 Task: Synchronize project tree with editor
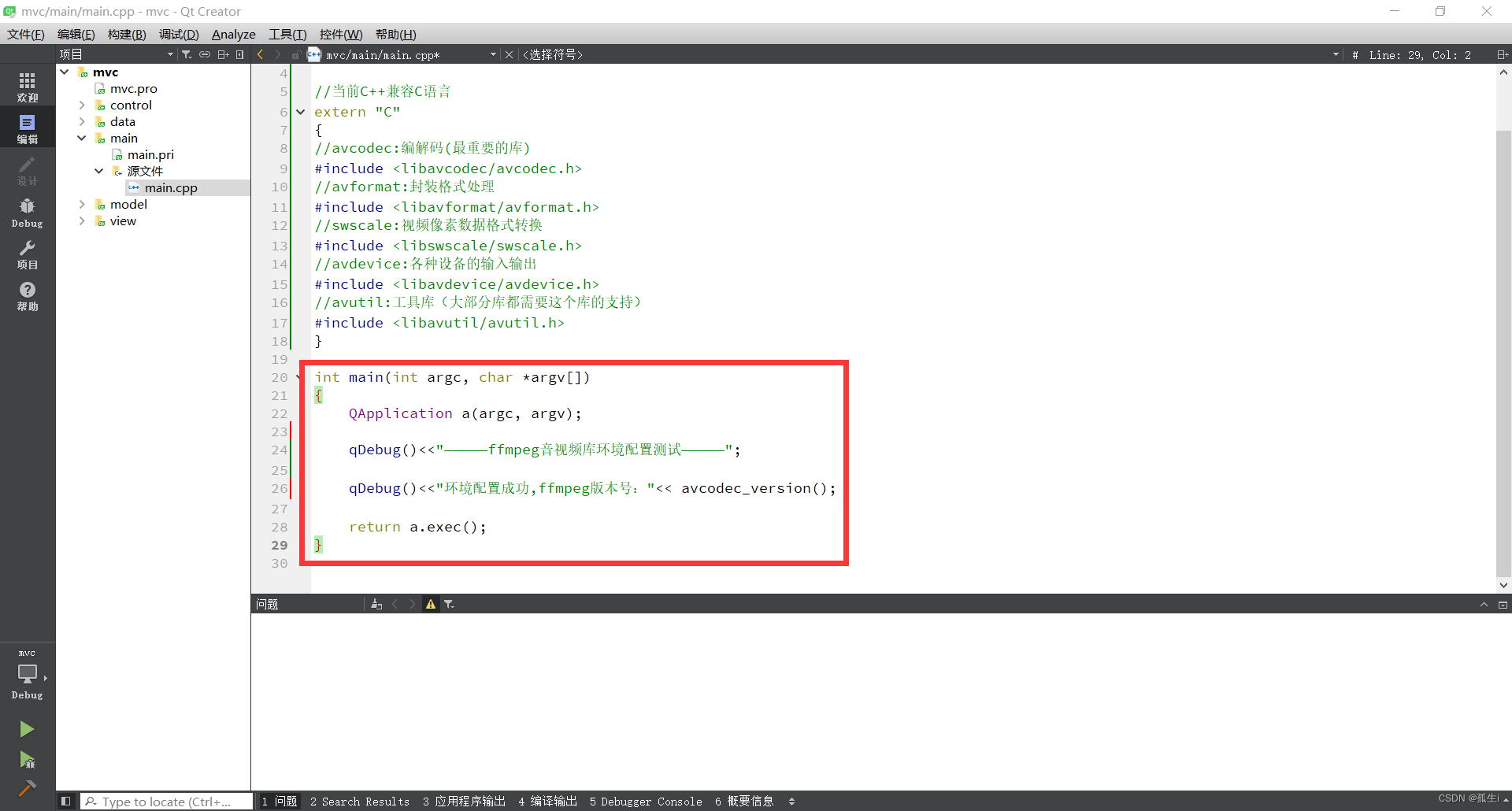(x=205, y=54)
